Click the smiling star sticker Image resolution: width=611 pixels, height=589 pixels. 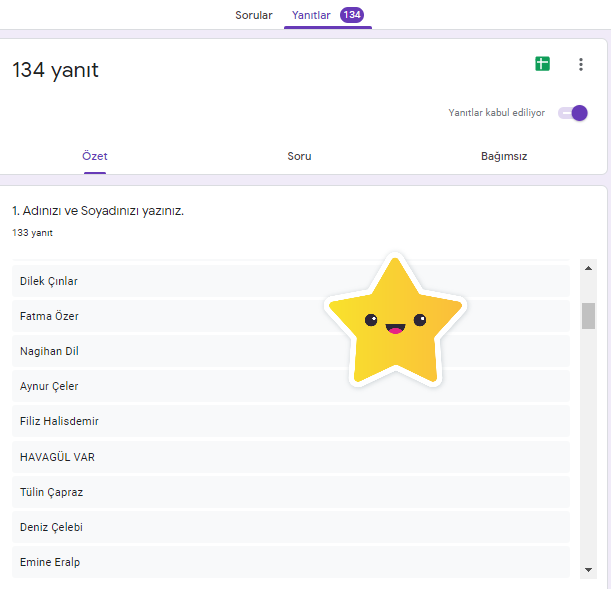(x=394, y=322)
